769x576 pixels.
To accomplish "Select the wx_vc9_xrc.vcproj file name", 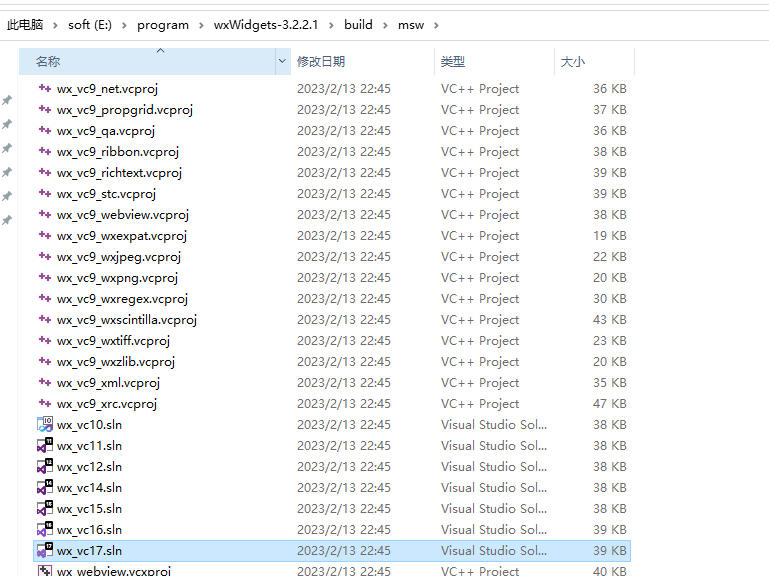I will (x=107, y=404).
